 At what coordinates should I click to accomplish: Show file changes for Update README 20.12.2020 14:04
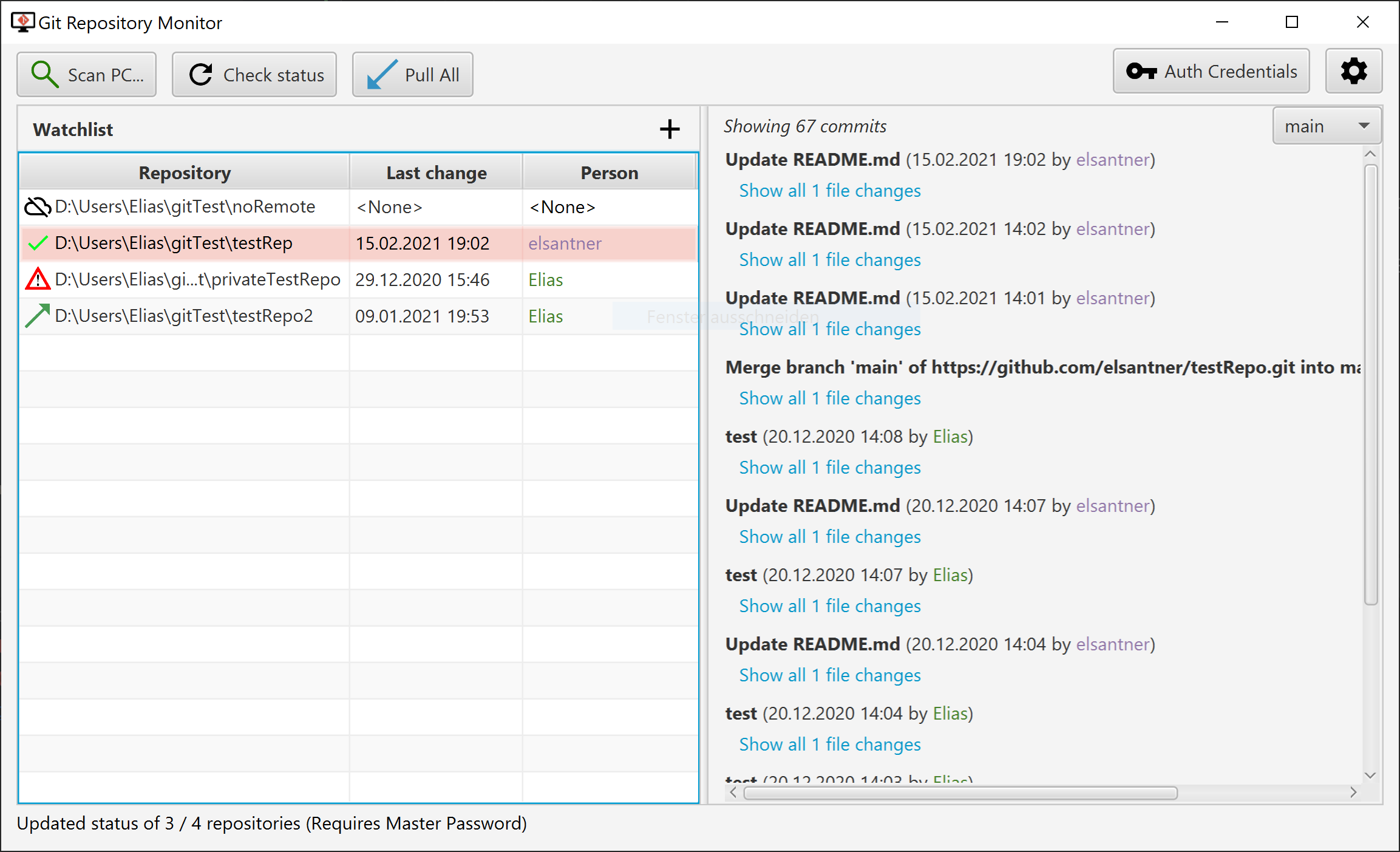pos(830,675)
